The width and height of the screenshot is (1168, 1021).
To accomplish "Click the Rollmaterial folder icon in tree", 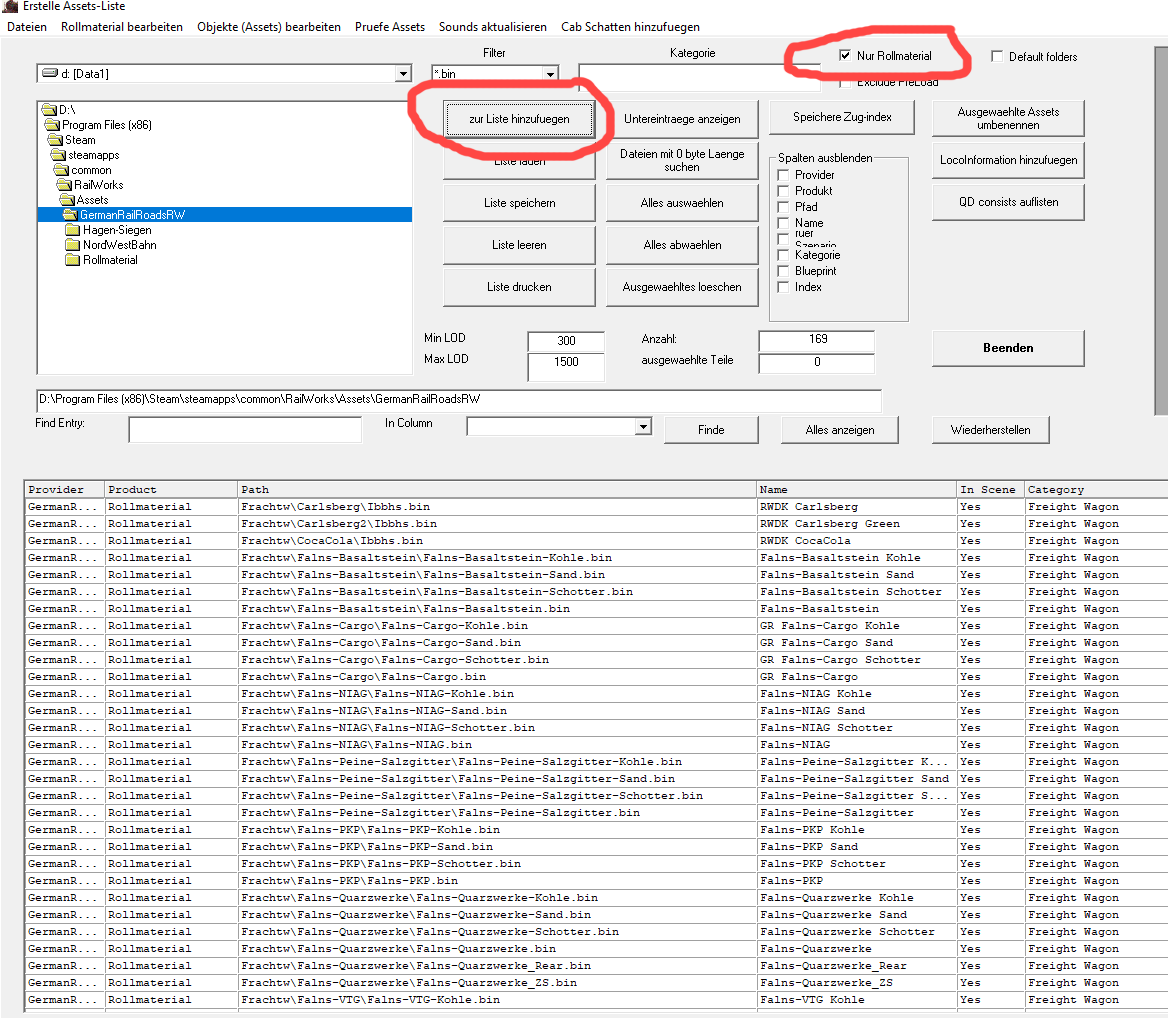I will [x=72, y=260].
